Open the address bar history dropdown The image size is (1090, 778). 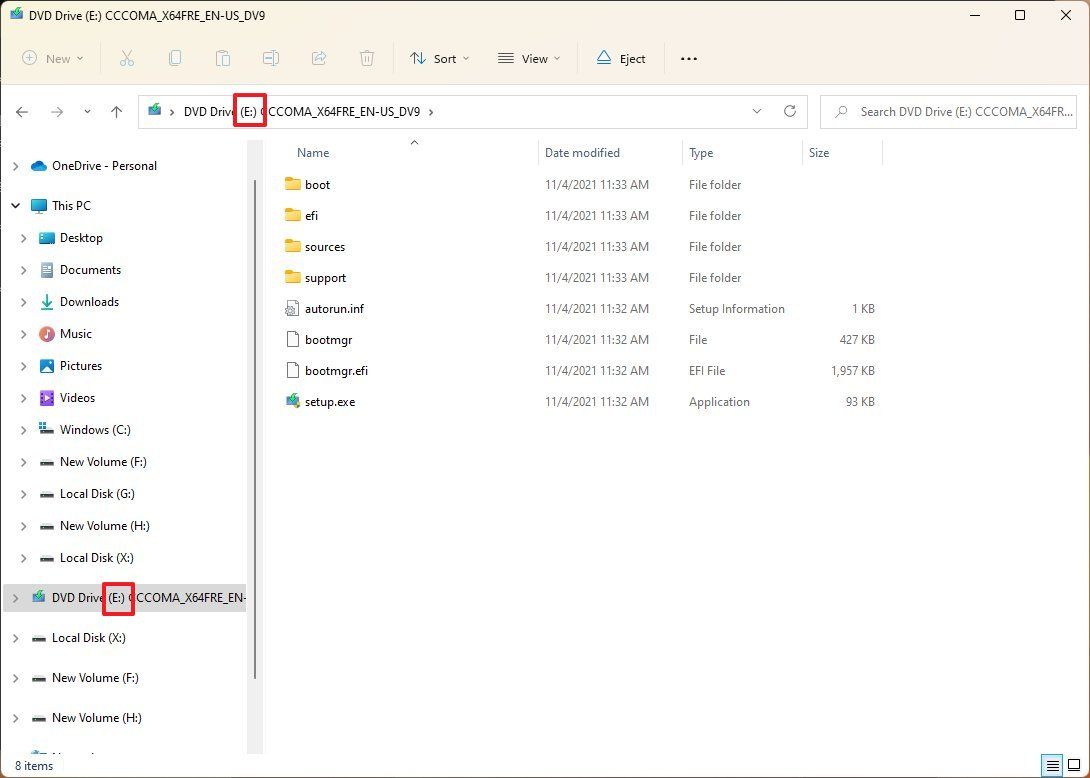pos(757,111)
